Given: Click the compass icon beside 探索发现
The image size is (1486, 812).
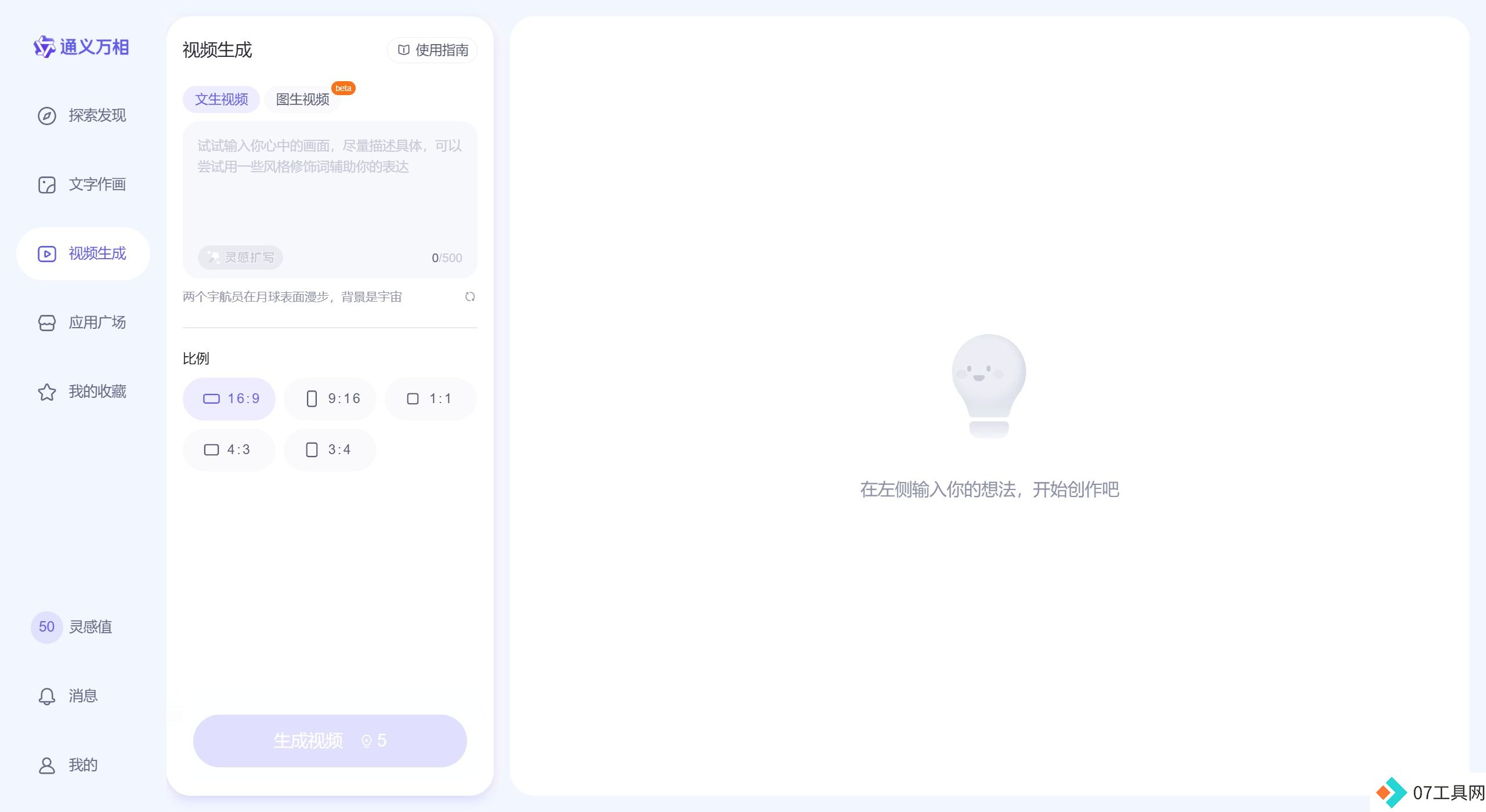Looking at the screenshot, I should (x=46, y=115).
